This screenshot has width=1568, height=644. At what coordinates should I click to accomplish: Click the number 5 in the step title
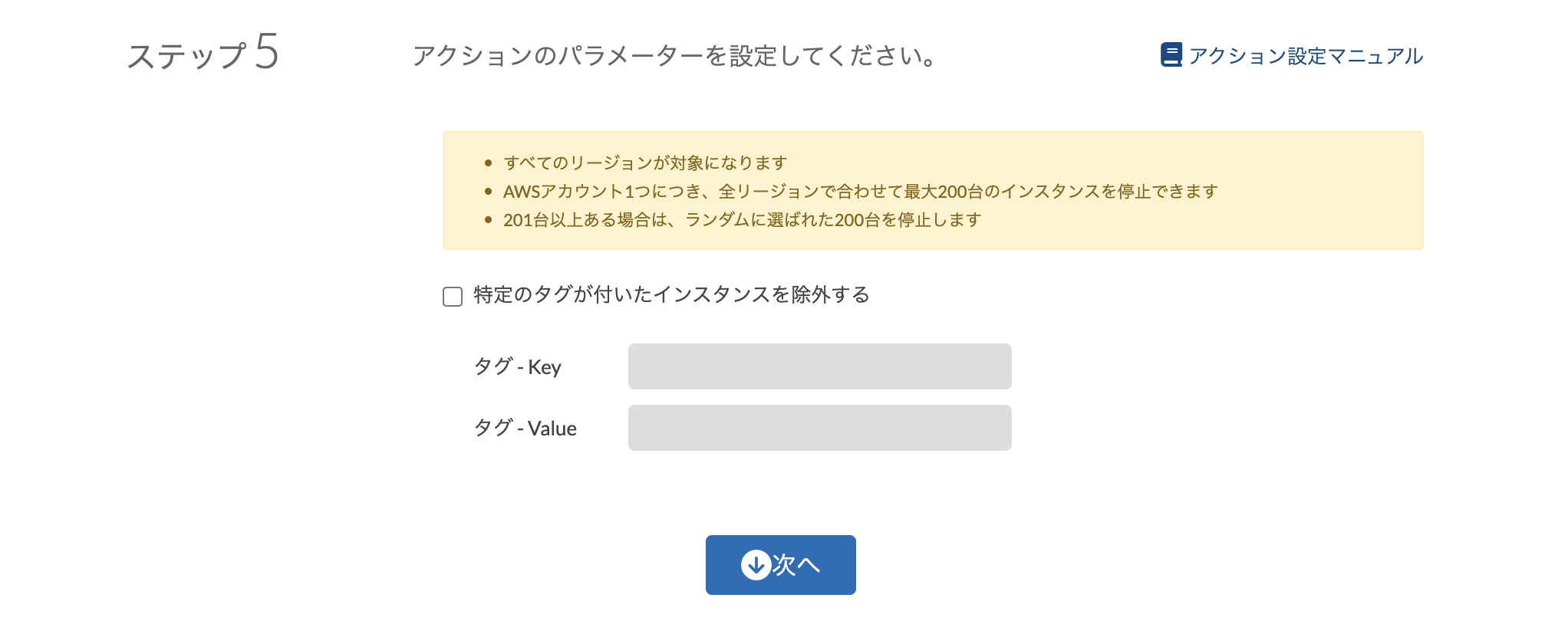click(x=267, y=52)
